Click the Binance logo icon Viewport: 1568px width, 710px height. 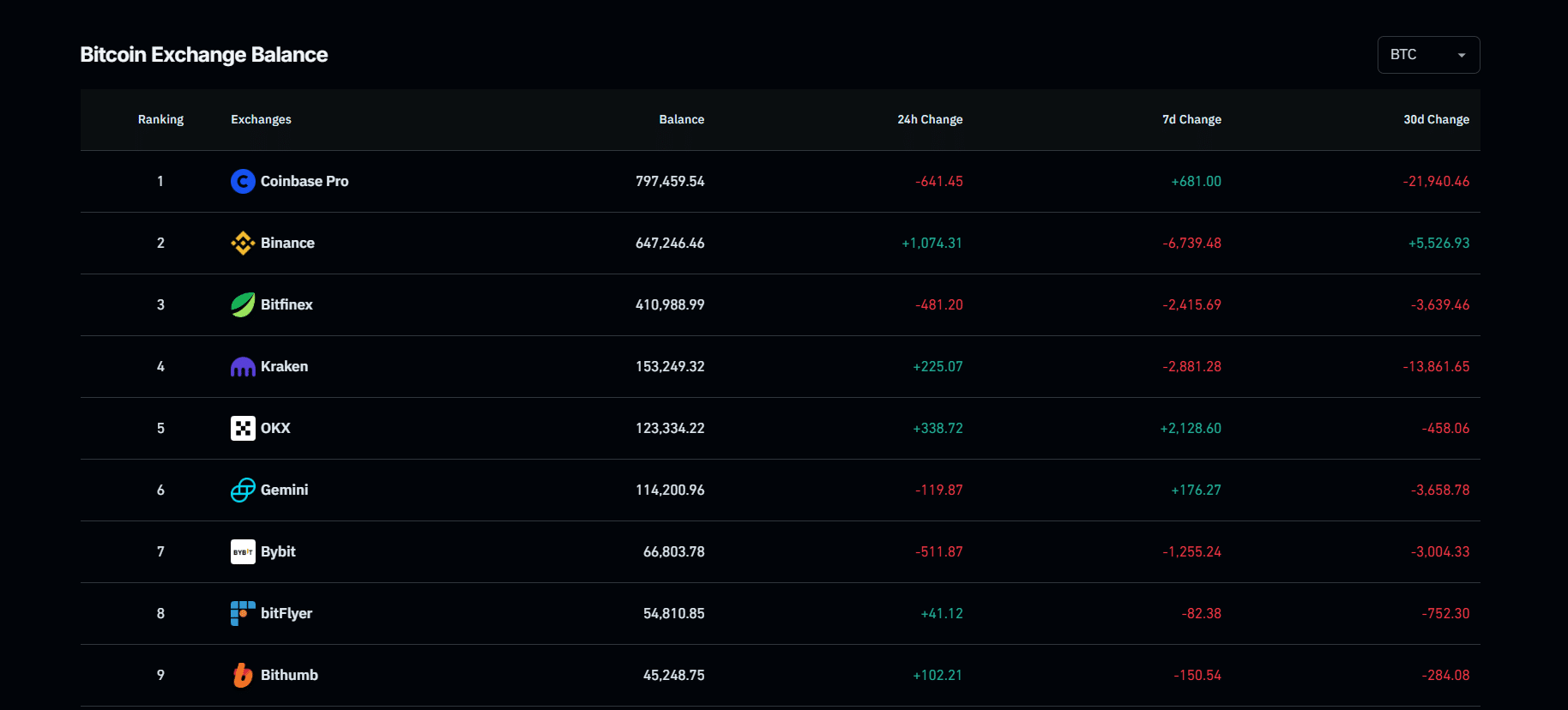tap(243, 243)
